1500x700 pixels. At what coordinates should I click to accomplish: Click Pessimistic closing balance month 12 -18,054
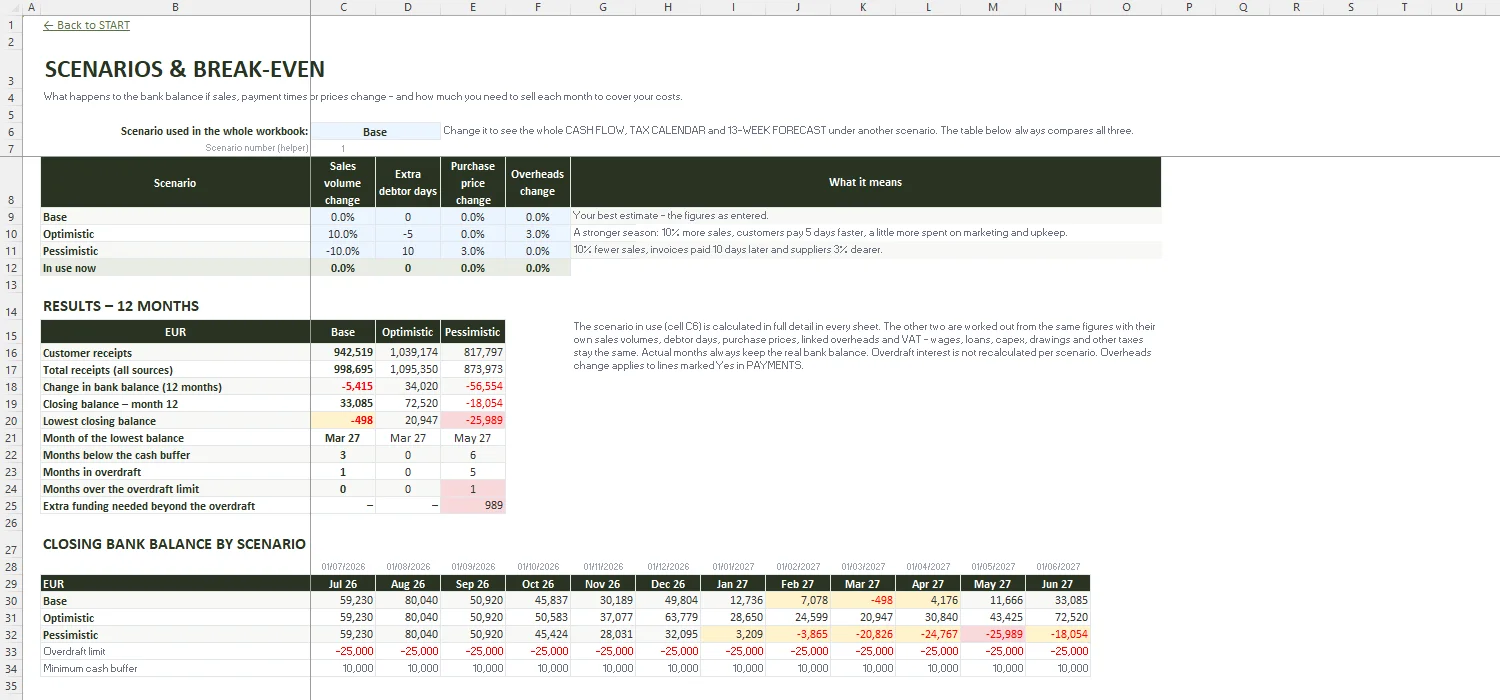point(473,404)
